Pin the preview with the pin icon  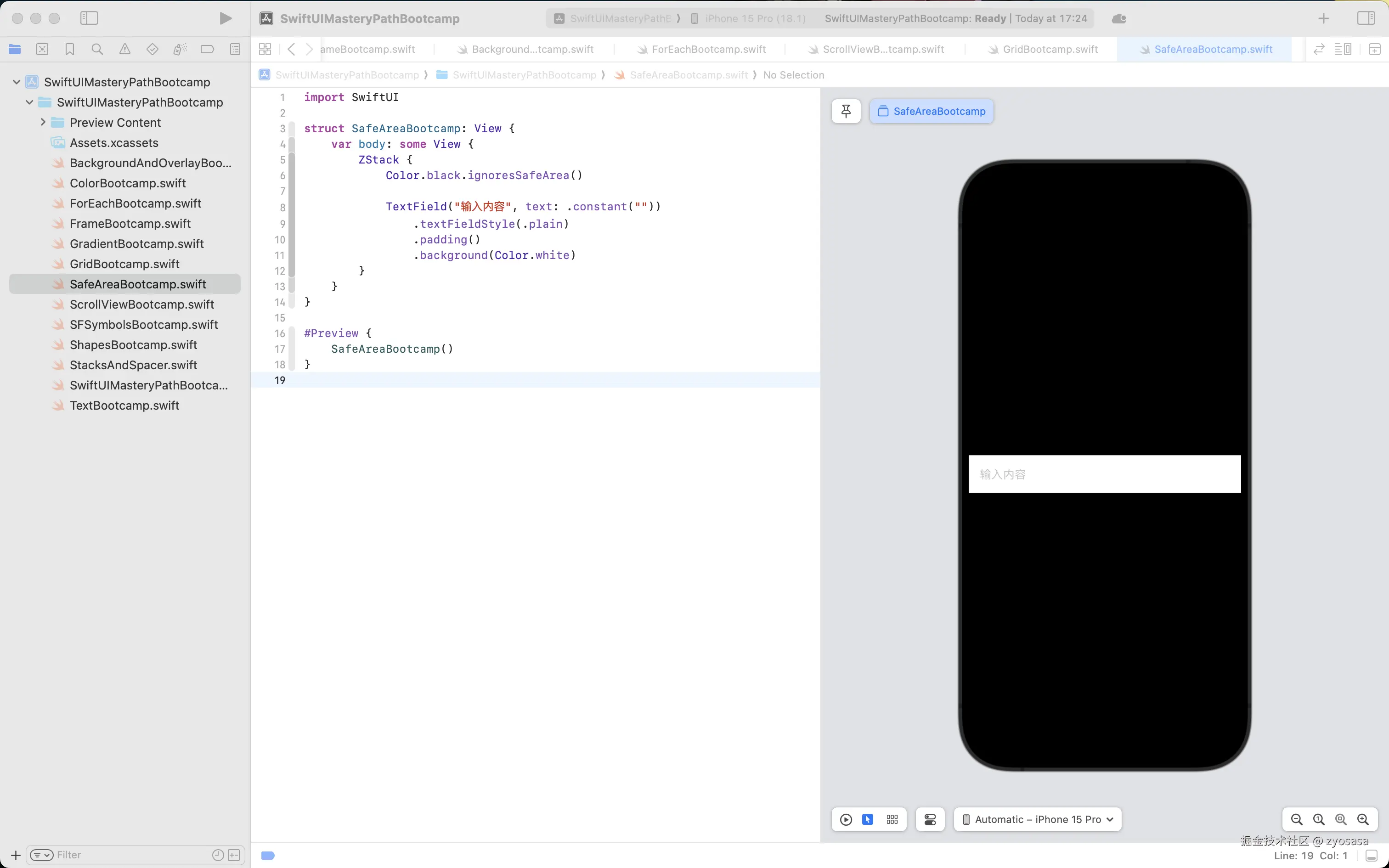(846, 111)
